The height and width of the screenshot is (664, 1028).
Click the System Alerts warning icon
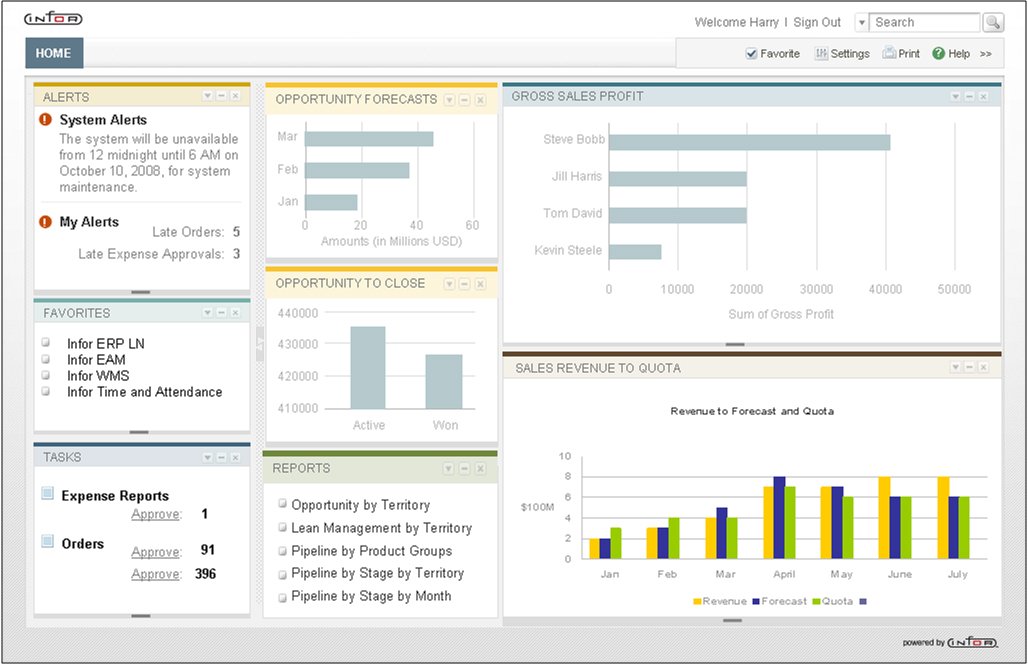point(45,119)
